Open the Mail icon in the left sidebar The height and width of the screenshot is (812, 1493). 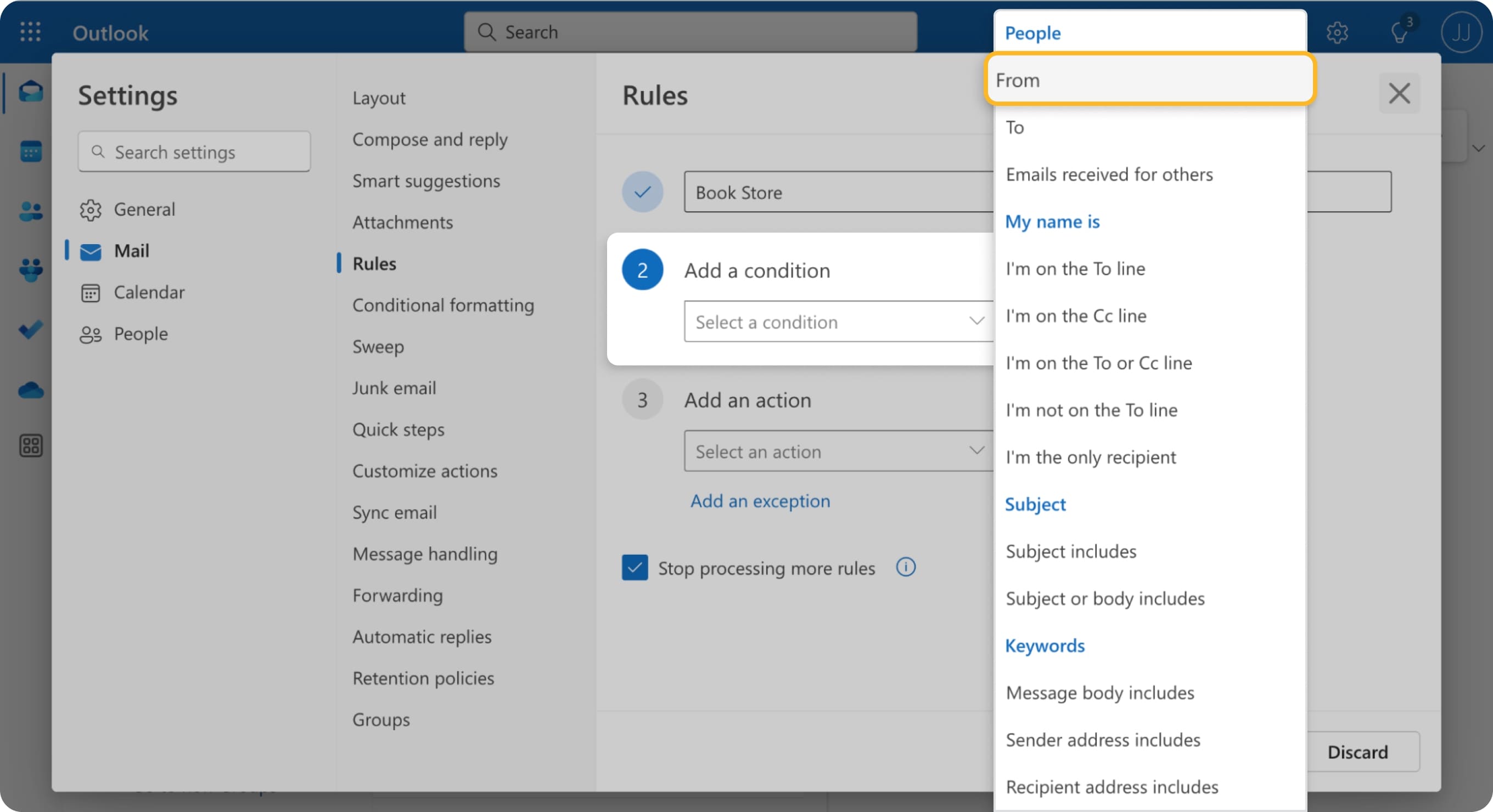click(30, 92)
